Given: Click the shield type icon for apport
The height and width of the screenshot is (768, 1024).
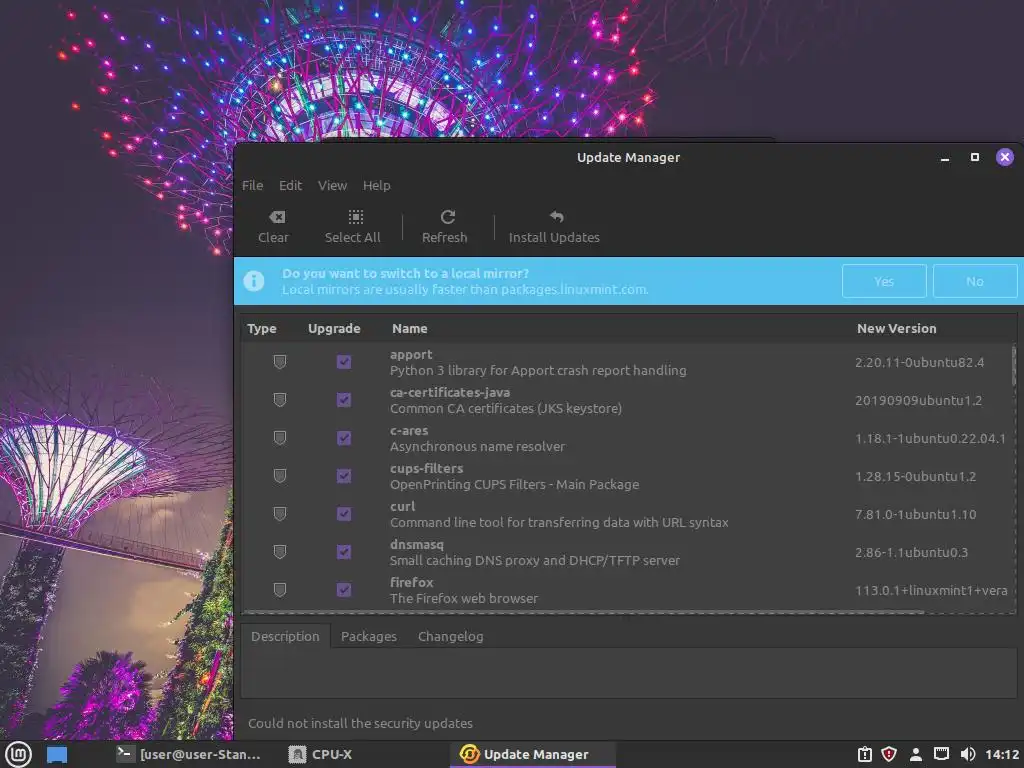Looking at the screenshot, I should coord(280,362).
